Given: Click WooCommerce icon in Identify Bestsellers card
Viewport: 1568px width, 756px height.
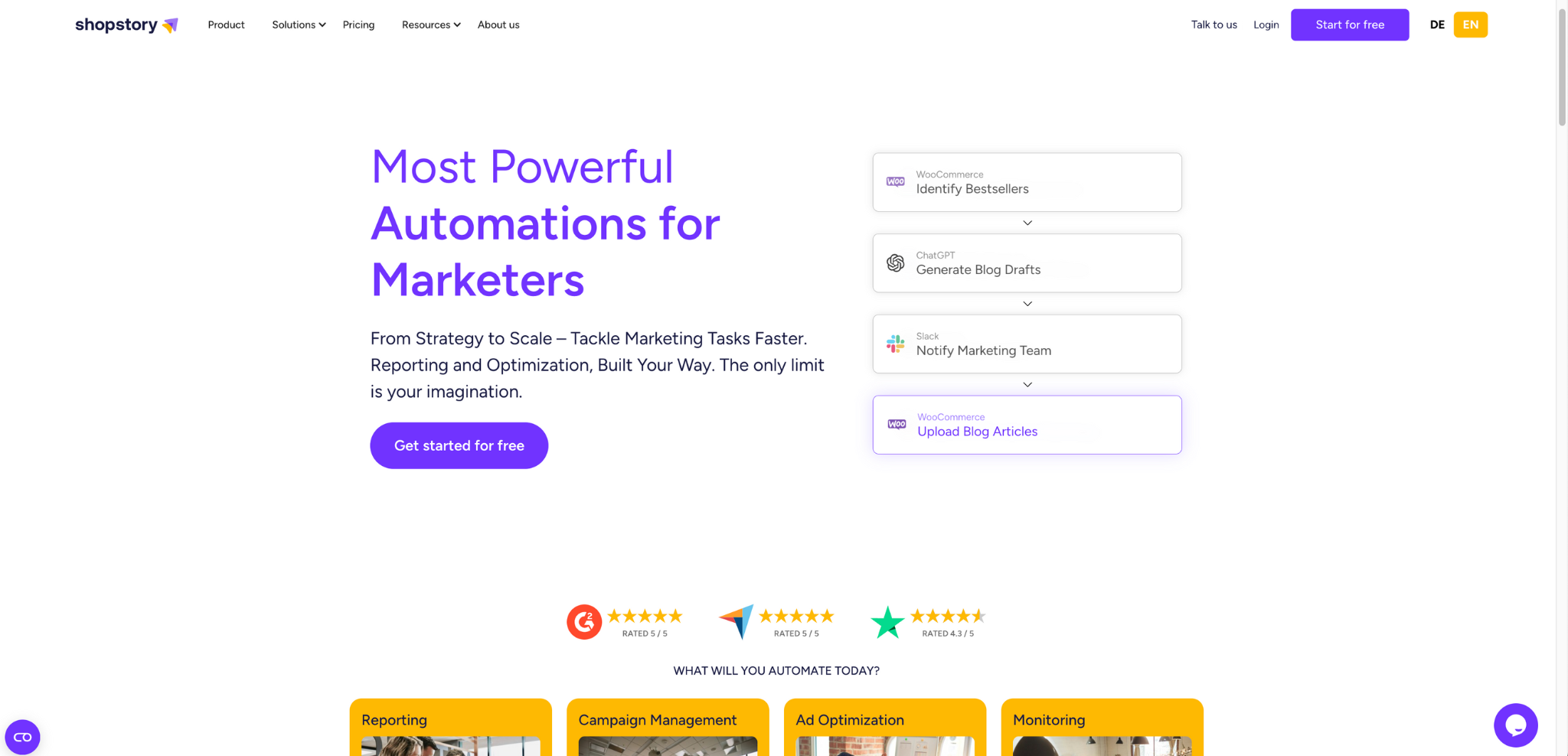Looking at the screenshot, I should (x=895, y=182).
